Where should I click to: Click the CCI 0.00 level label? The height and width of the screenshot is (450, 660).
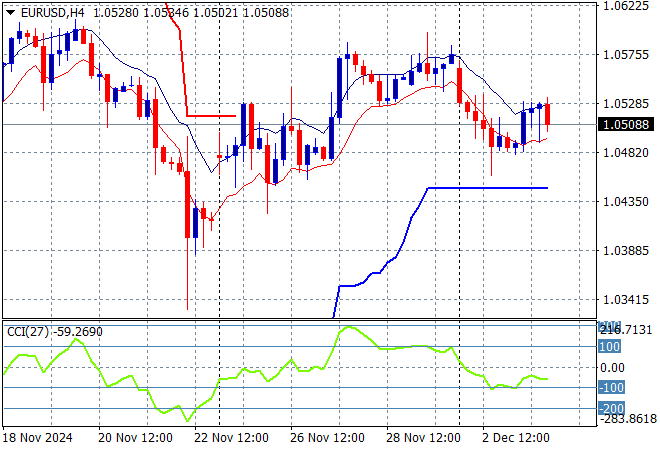tap(612, 367)
